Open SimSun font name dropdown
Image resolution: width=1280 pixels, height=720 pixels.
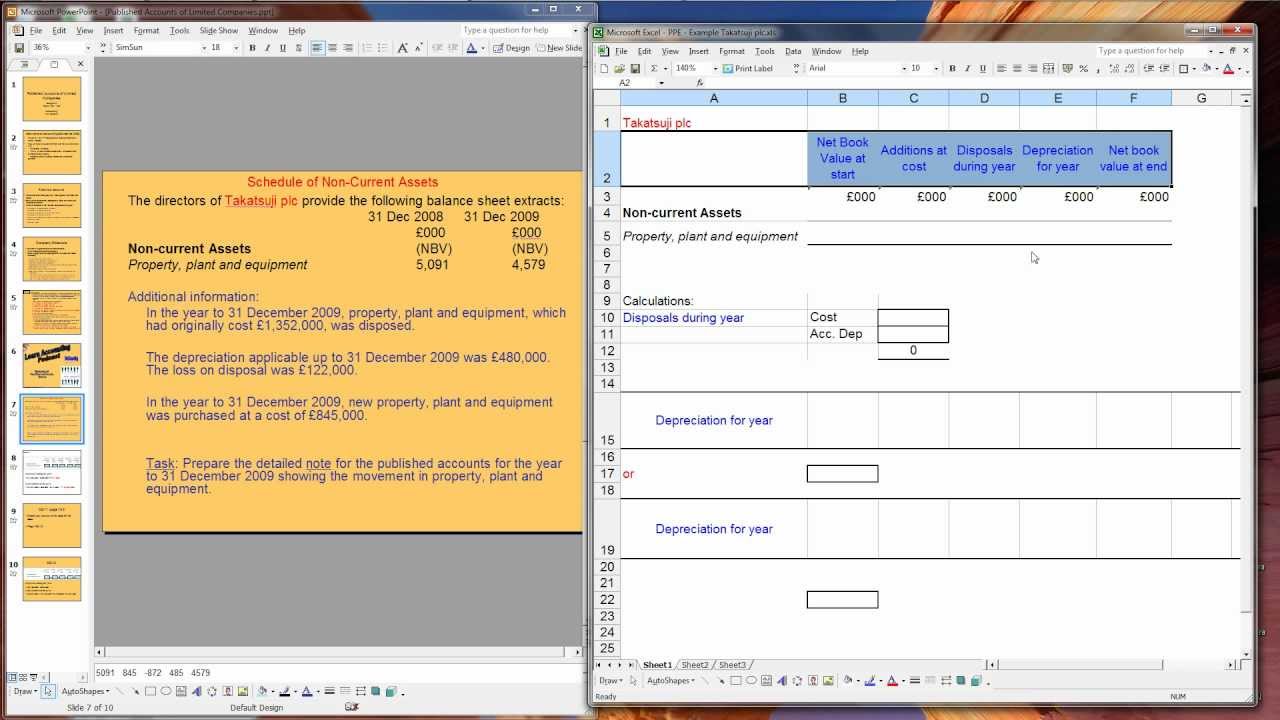204,47
